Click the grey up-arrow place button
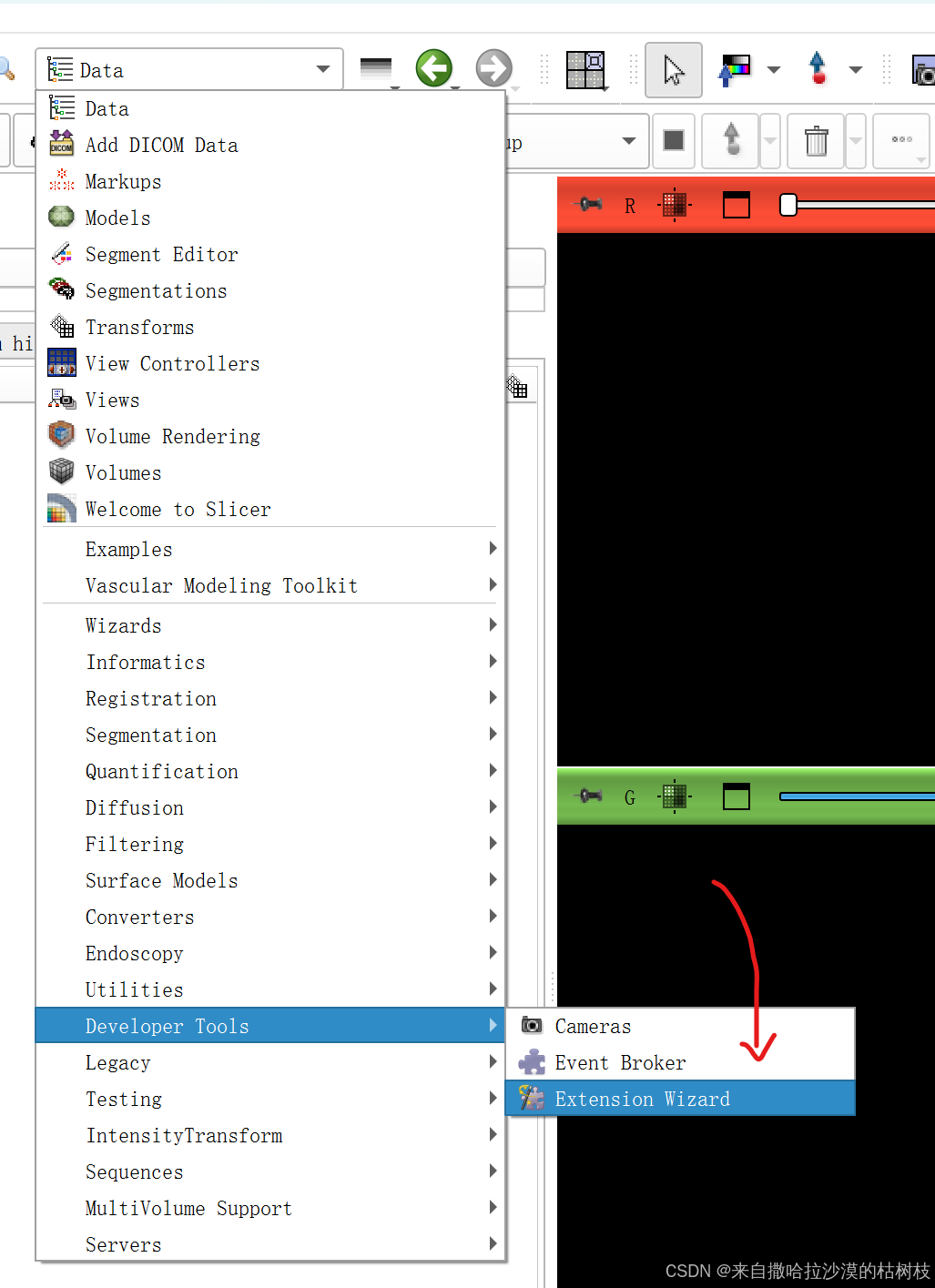This screenshot has width=935, height=1288. point(731,140)
